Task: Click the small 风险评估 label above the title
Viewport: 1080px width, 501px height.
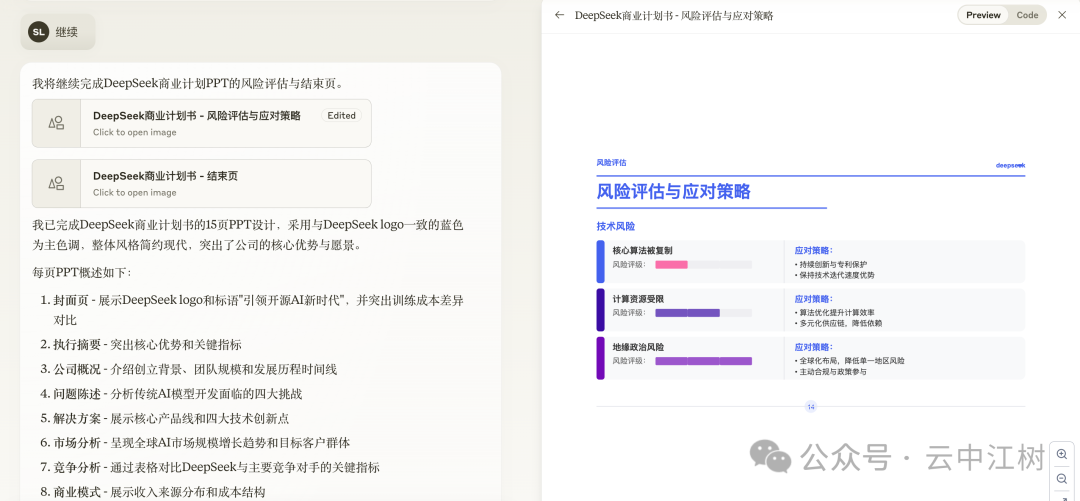Action: point(612,163)
